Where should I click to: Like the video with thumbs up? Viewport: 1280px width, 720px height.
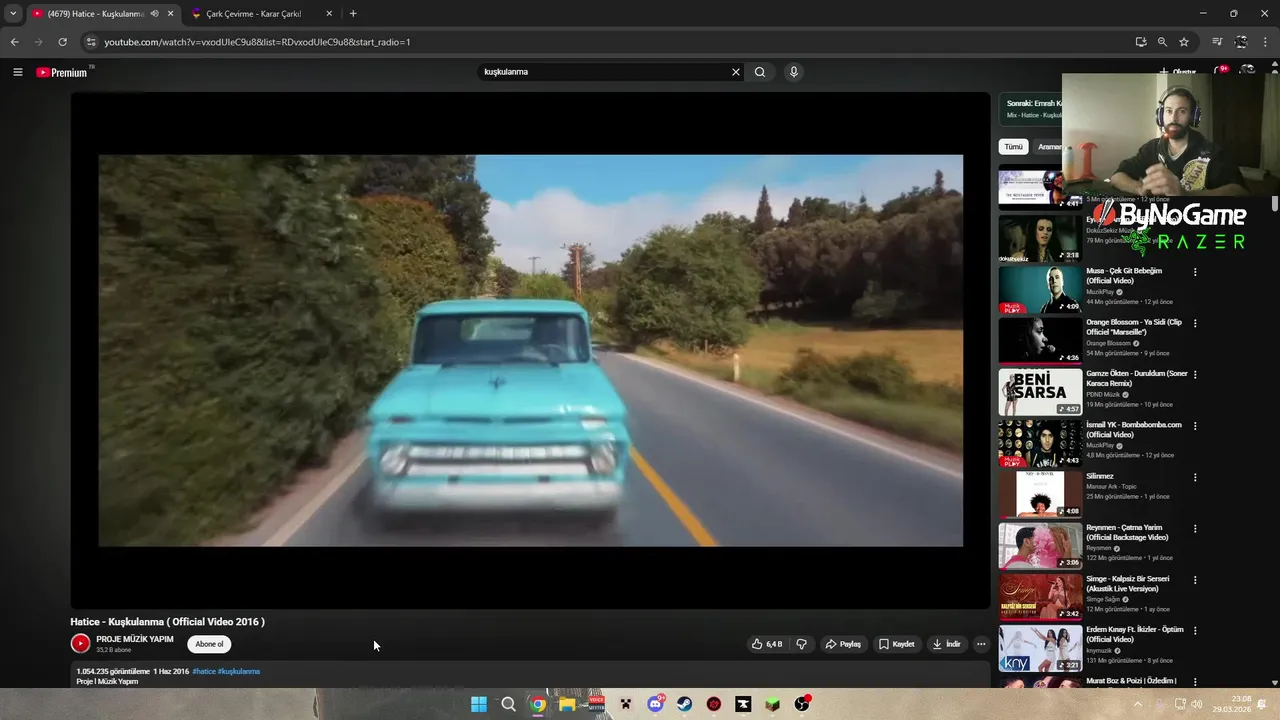pyautogui.click(x=767, y=644)
